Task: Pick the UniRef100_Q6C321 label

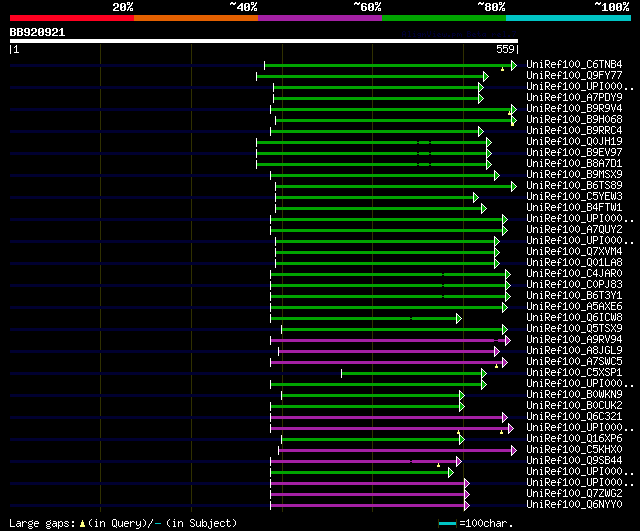Action: pyautogui.click(x=574, y=417)
